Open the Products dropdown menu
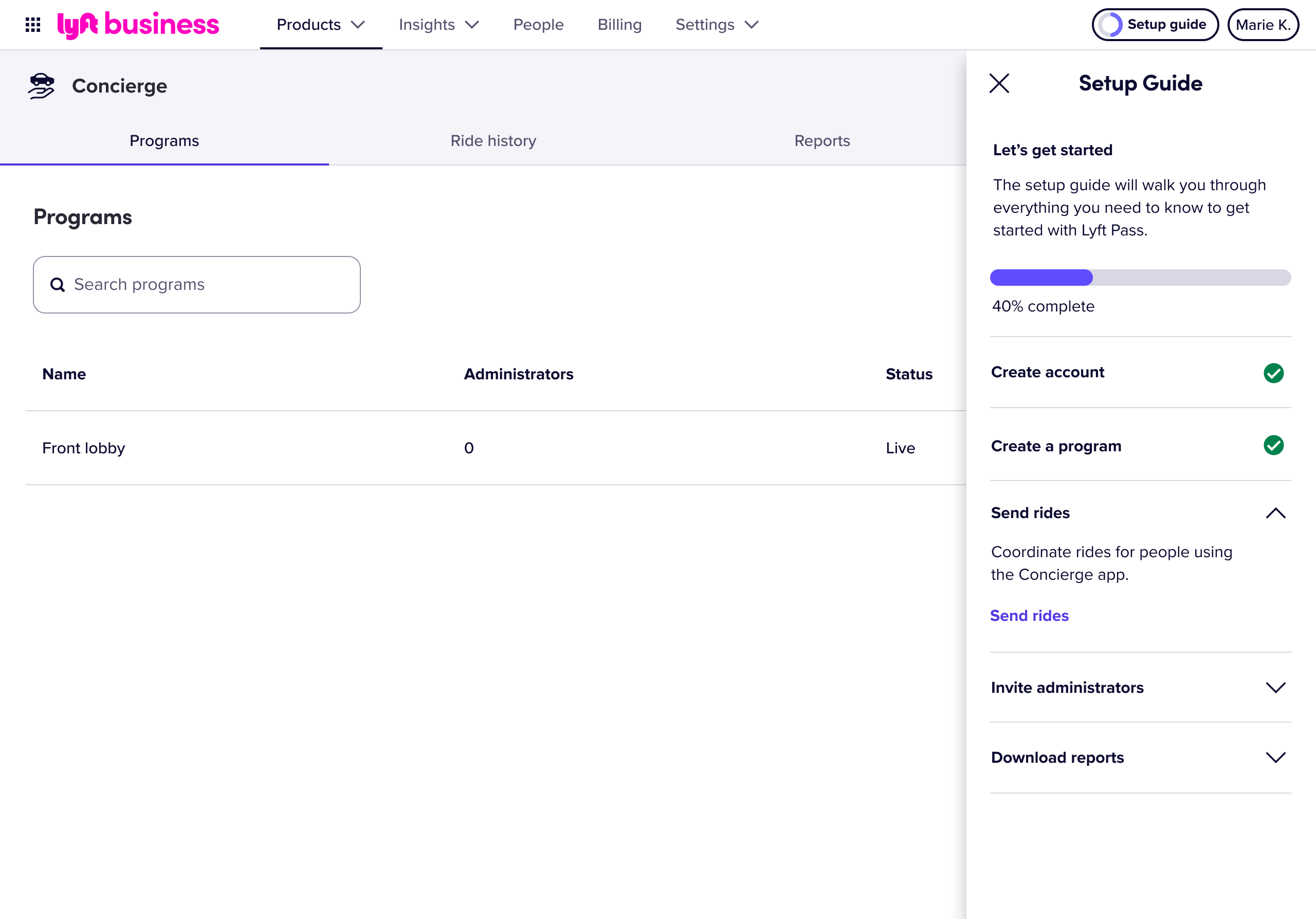 coord(321,25)
